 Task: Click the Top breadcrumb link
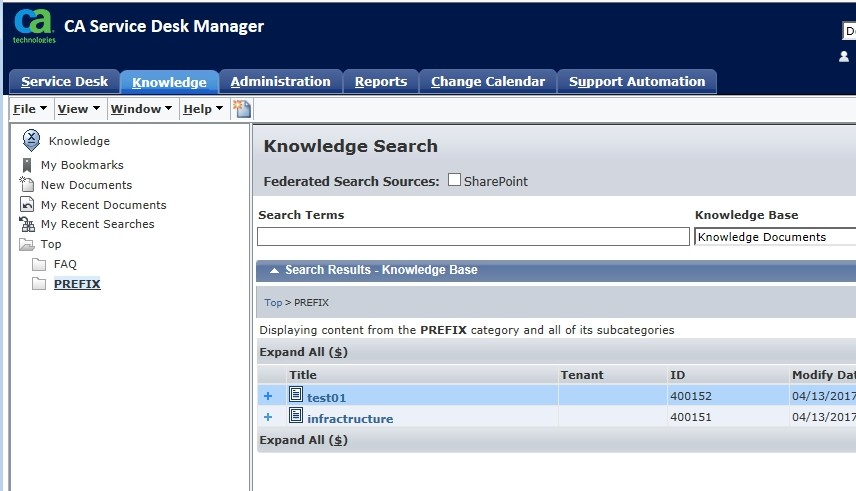273,302
